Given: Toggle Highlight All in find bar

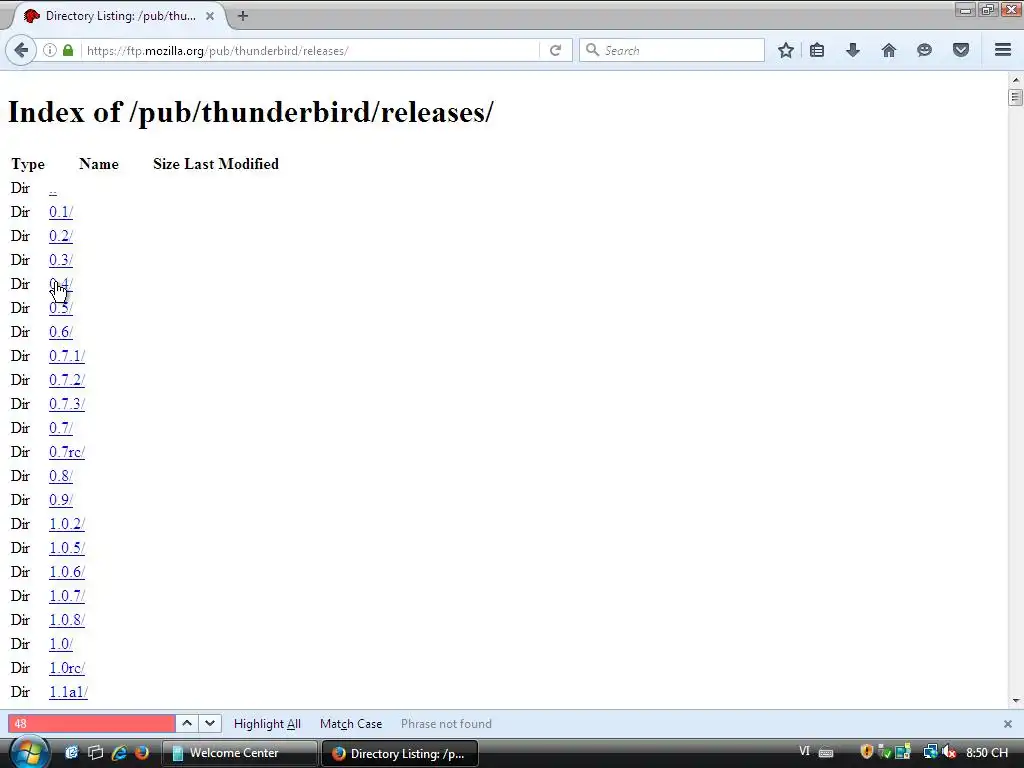Looking at the screenshot, I should 267,724.
